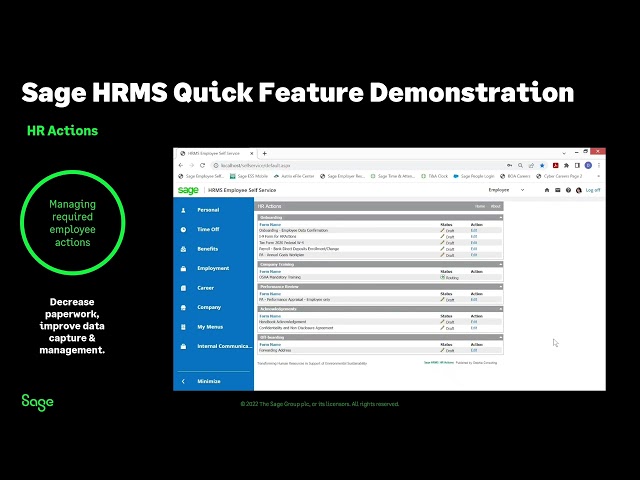The height and width of the screenshot is (480, 640).
Task: Collapse the Performance Review section
Action: point(501,287)
